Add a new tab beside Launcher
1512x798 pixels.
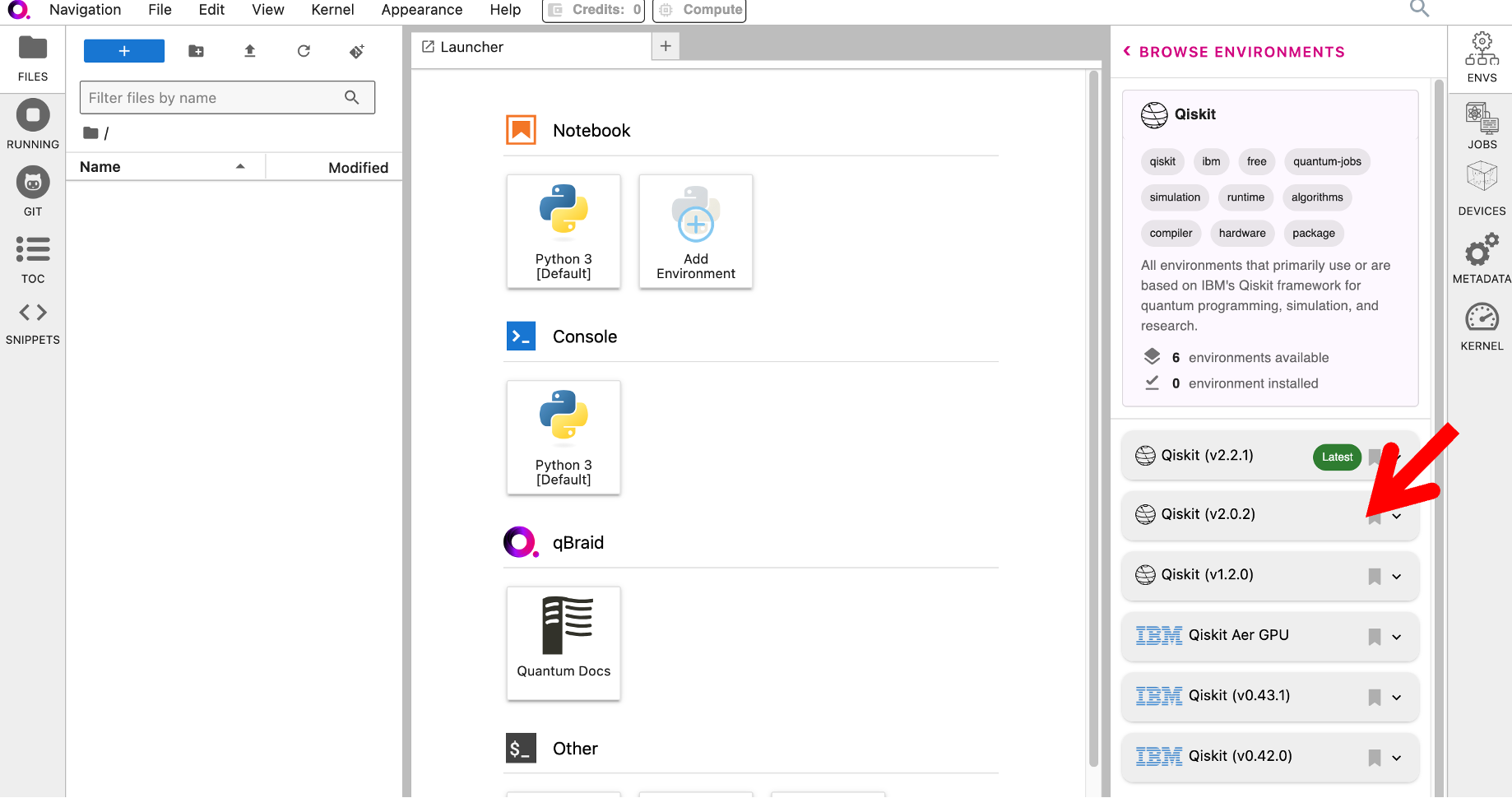tap(666, 47)
